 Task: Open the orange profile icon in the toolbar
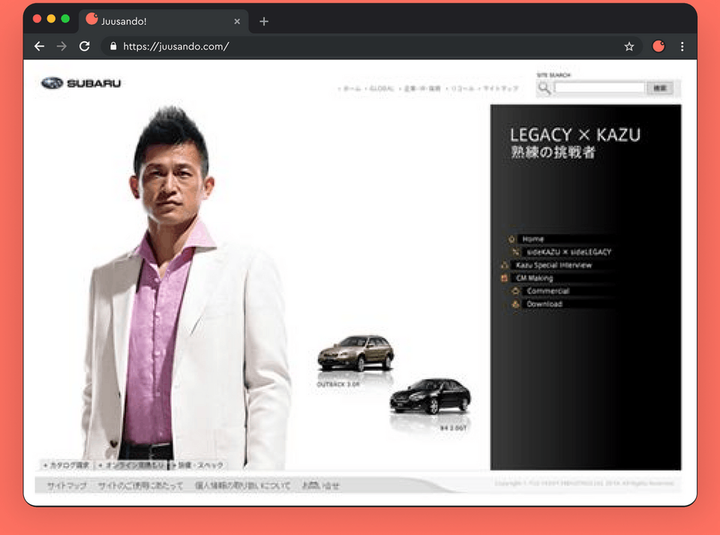(658, 46)
